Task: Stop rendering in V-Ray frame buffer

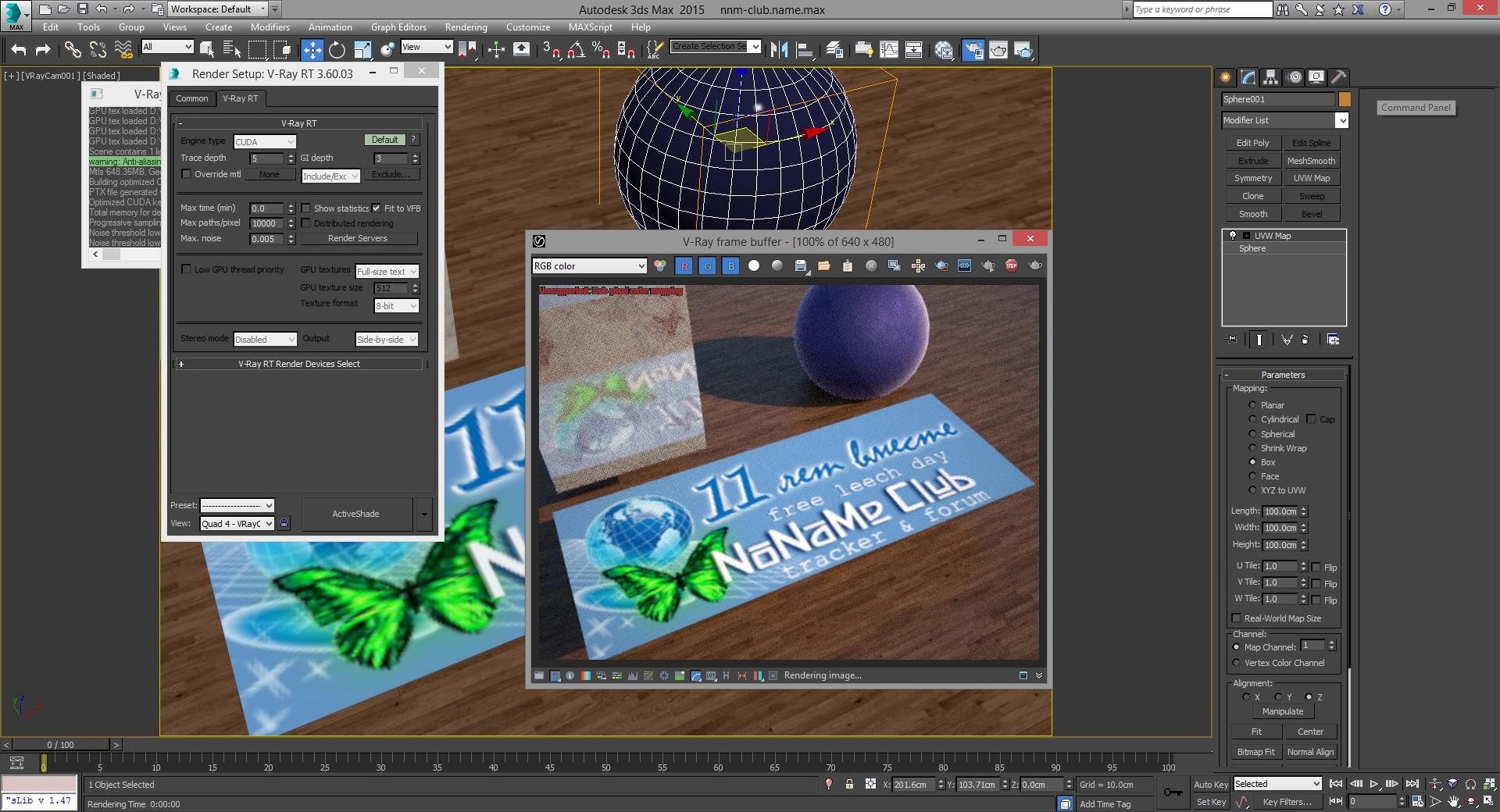Action: pyautogui.click(x=1012, y=266)
